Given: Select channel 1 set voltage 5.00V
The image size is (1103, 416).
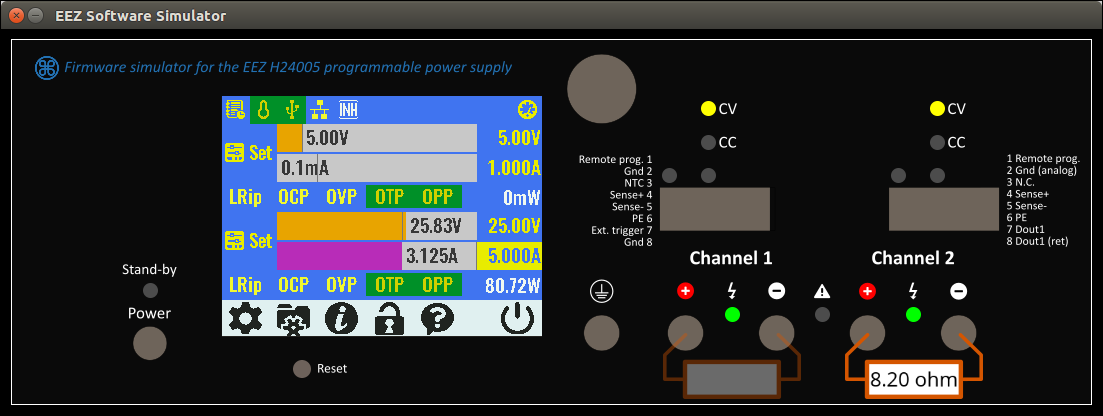Looking at the screenshot, I should click(518, 138).
